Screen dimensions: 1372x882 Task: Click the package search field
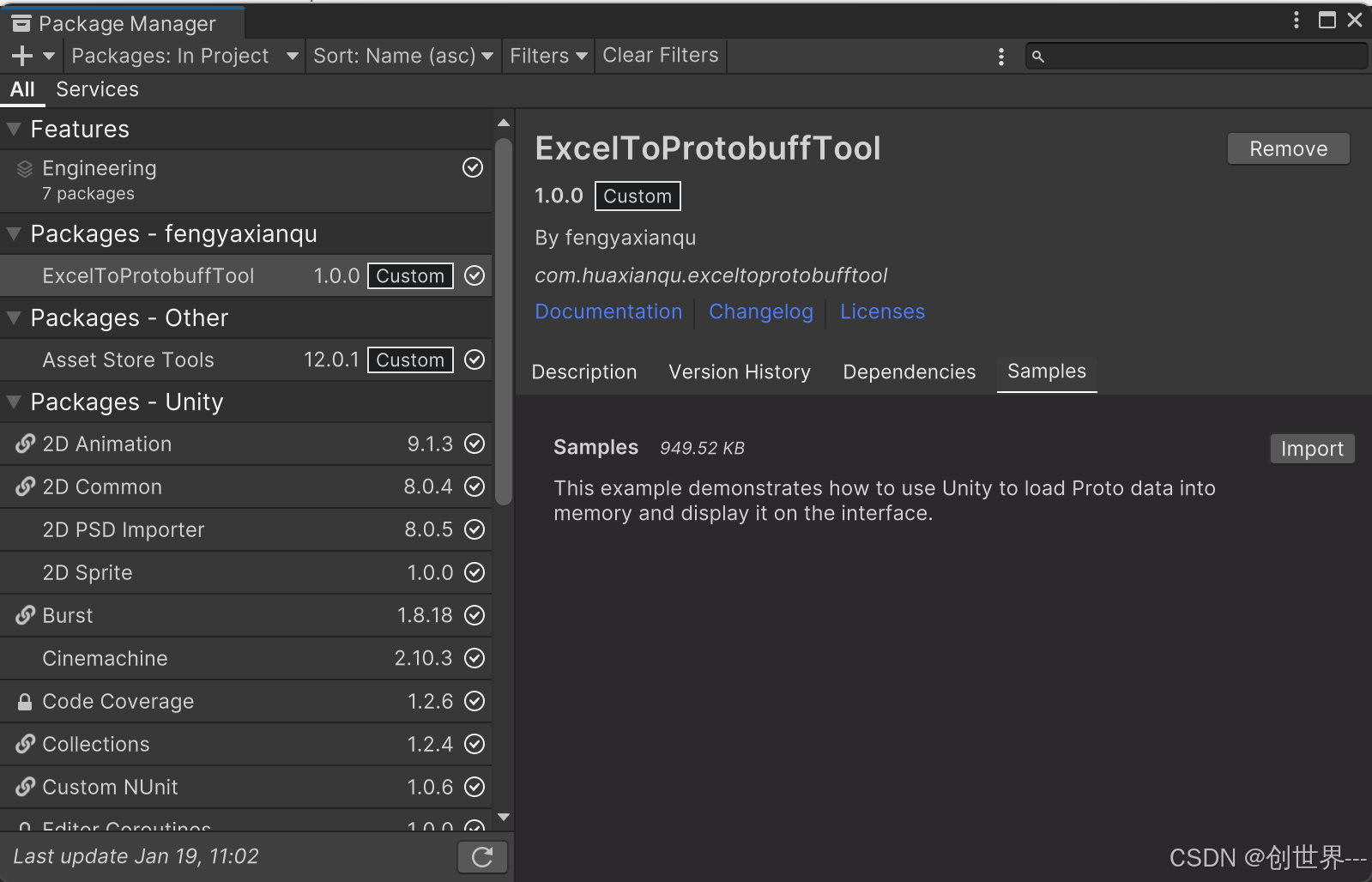pos(1196,57)
